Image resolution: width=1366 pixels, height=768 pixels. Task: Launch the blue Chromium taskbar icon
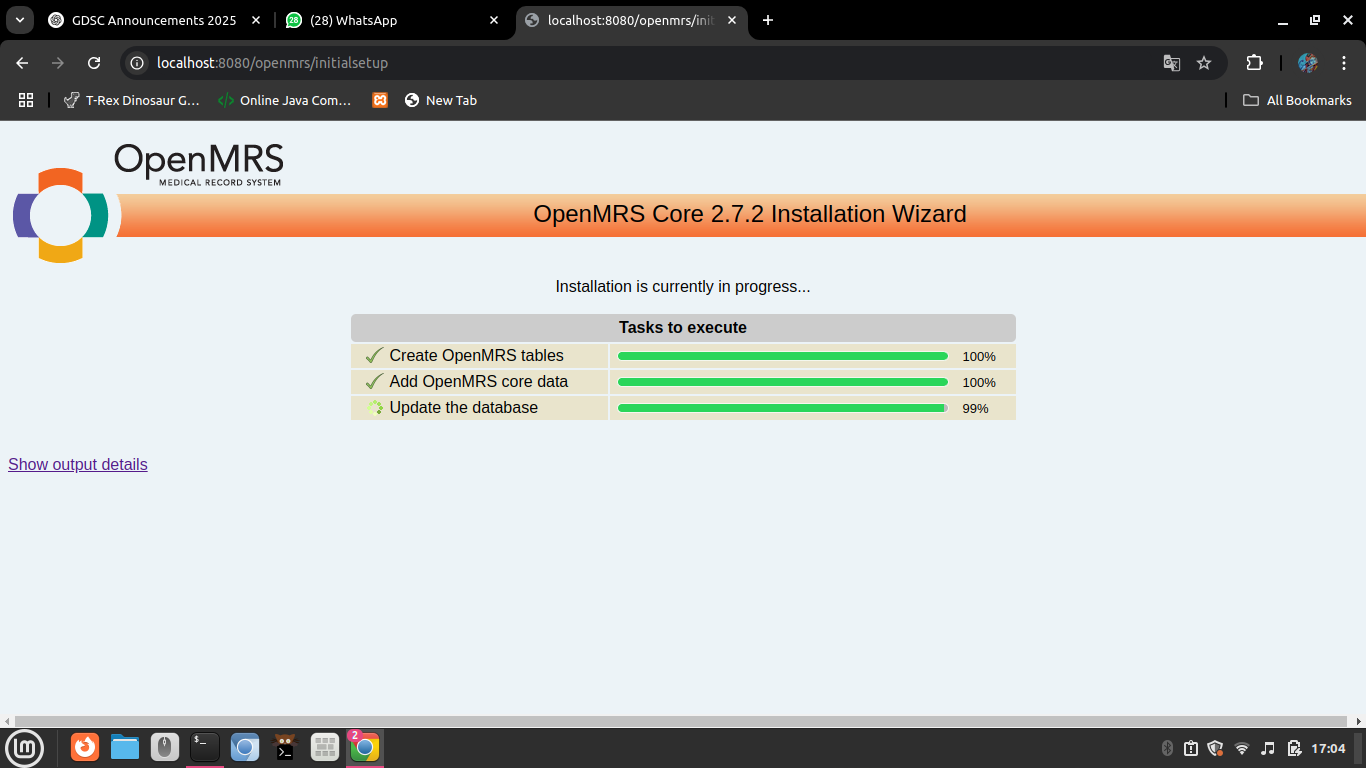click(245, 747)
